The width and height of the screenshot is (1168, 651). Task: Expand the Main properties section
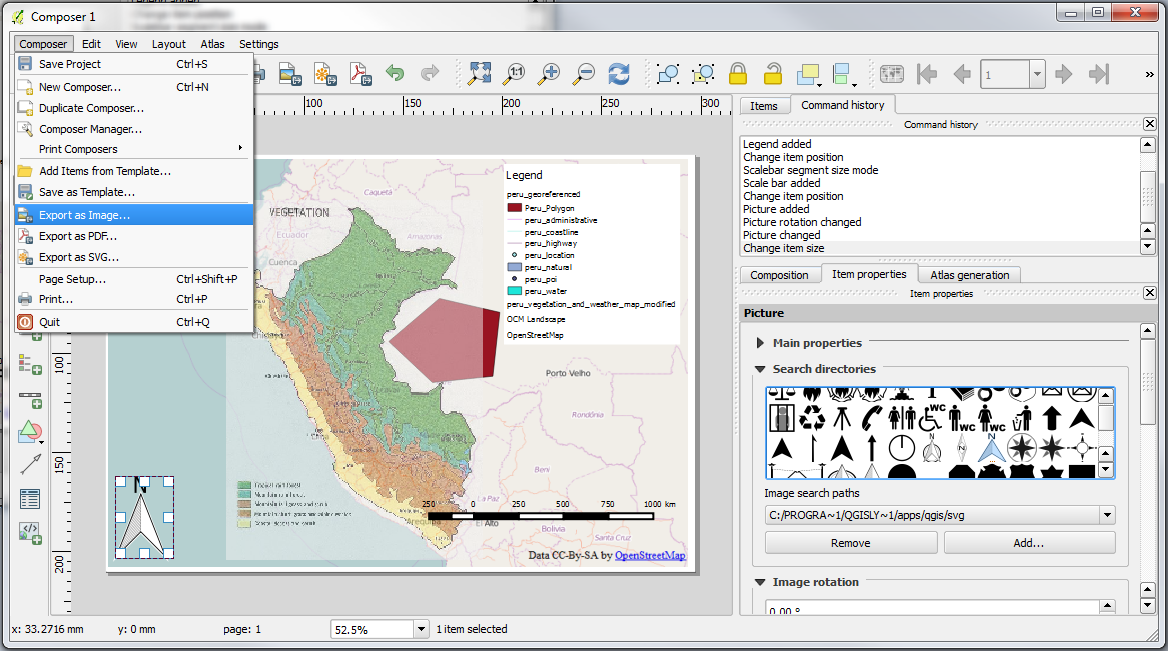click(762, 343)
